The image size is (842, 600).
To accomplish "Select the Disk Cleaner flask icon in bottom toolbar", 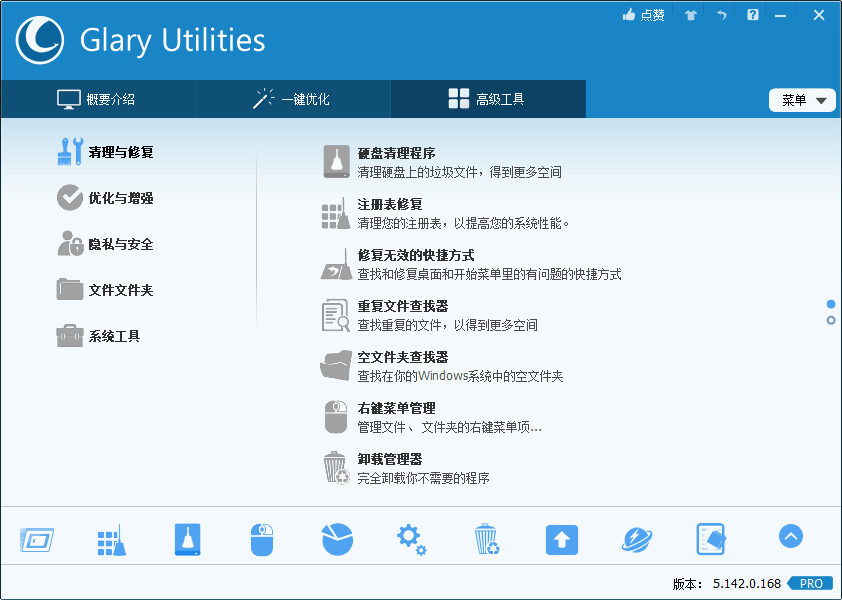I will 186,539.
